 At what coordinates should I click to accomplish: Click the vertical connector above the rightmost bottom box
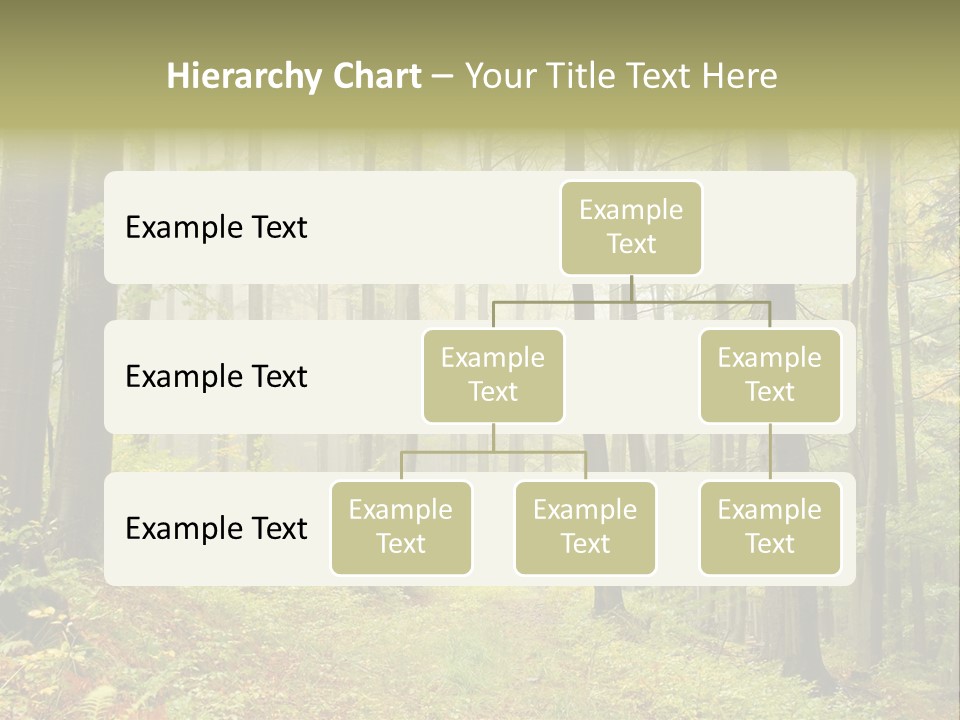(770, 450)
